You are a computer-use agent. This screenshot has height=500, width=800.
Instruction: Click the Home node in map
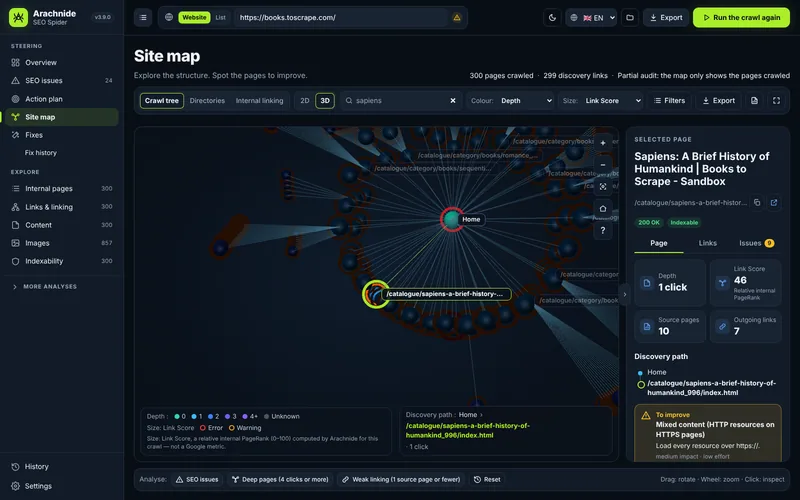click(452, 219)
